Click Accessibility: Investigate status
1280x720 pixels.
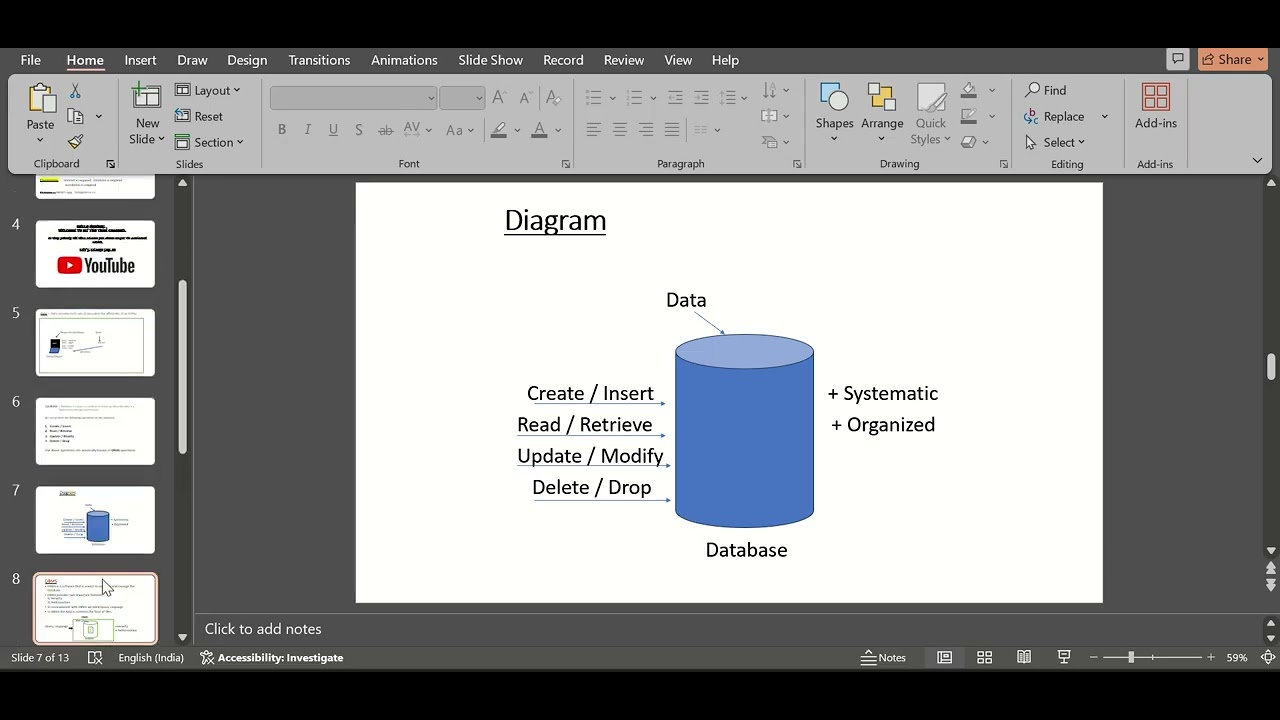click(x=271, y=657)
